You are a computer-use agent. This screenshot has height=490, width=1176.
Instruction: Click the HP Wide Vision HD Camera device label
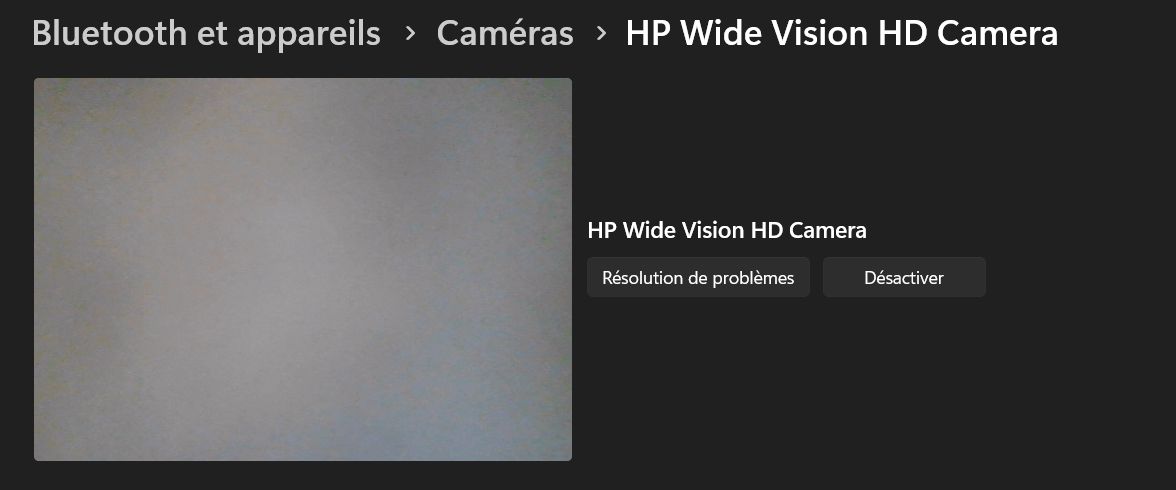(727, 230)
